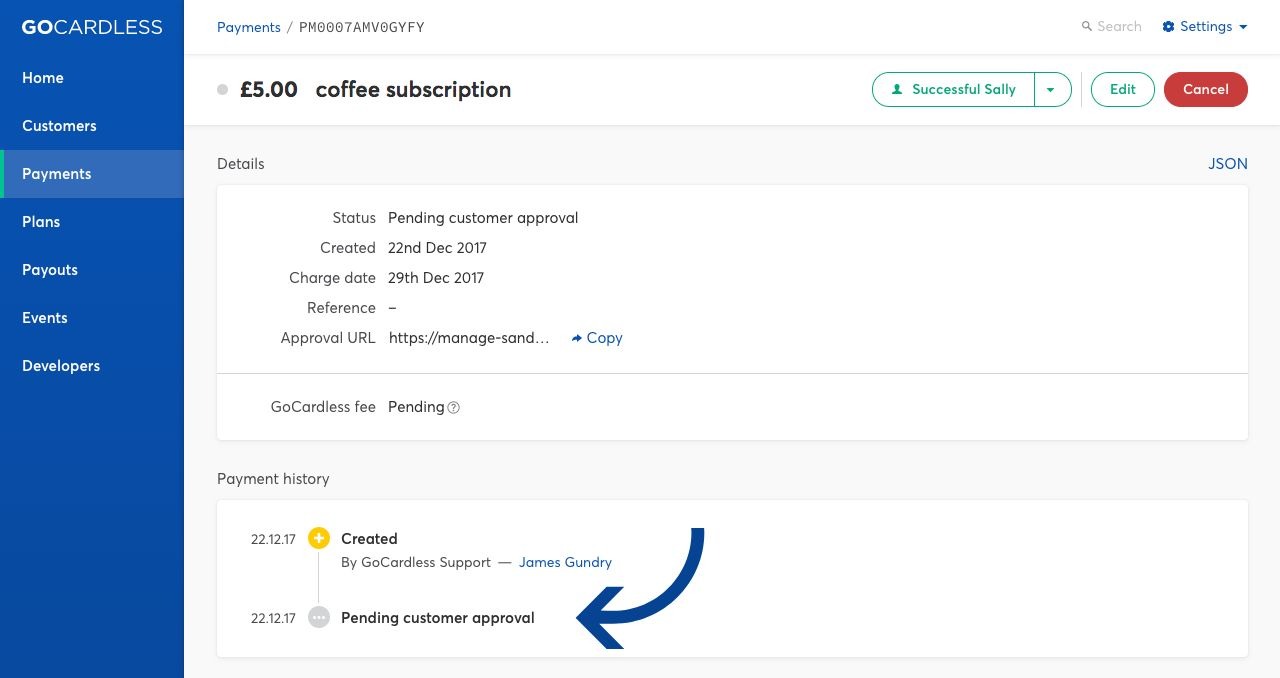
Task: Click the Created history entry title
Action: (x=369, y=539)
